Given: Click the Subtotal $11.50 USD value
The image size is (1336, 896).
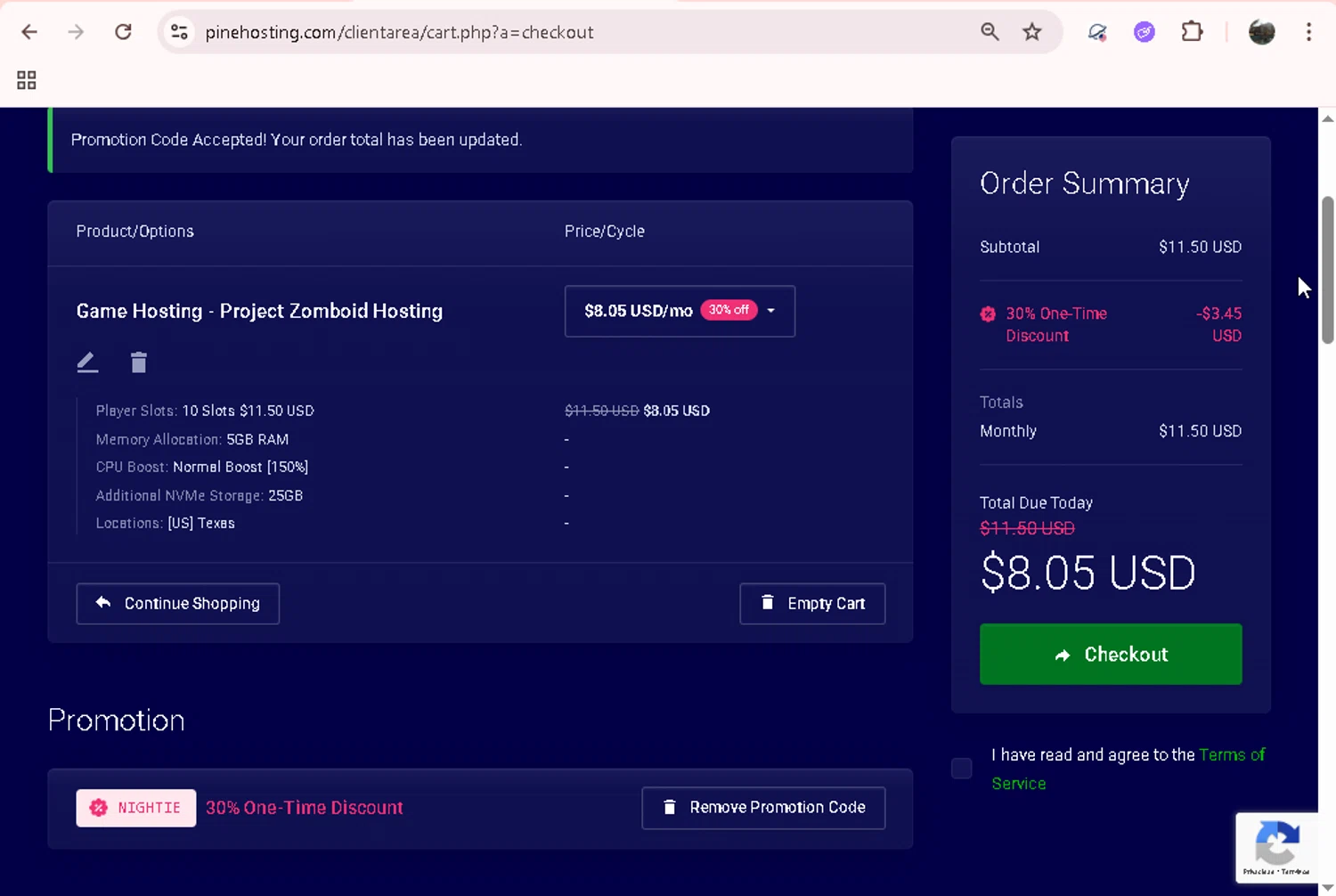Looking at the screenshot, I should click(1200, 247).
